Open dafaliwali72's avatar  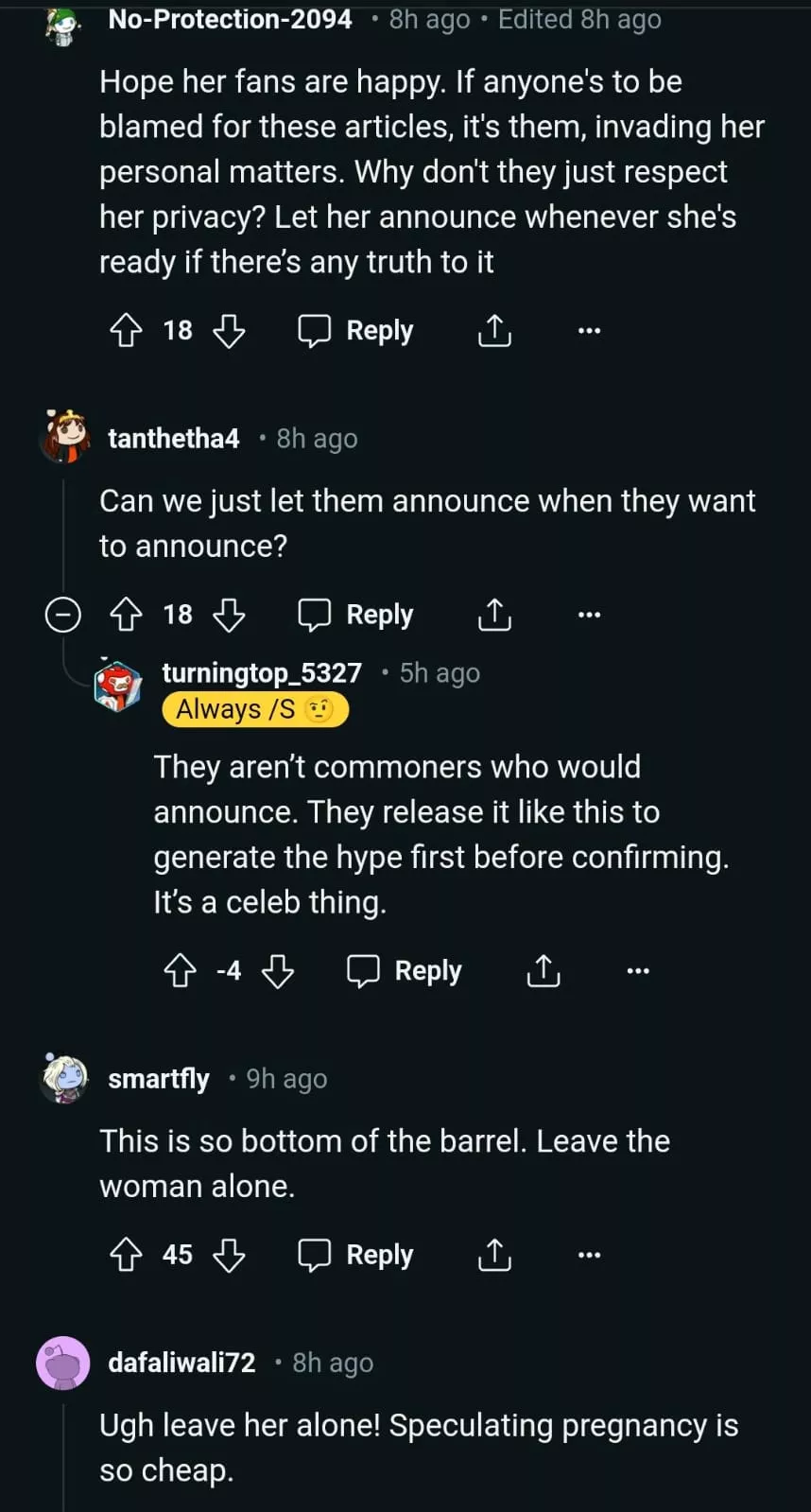point(63,1364)
